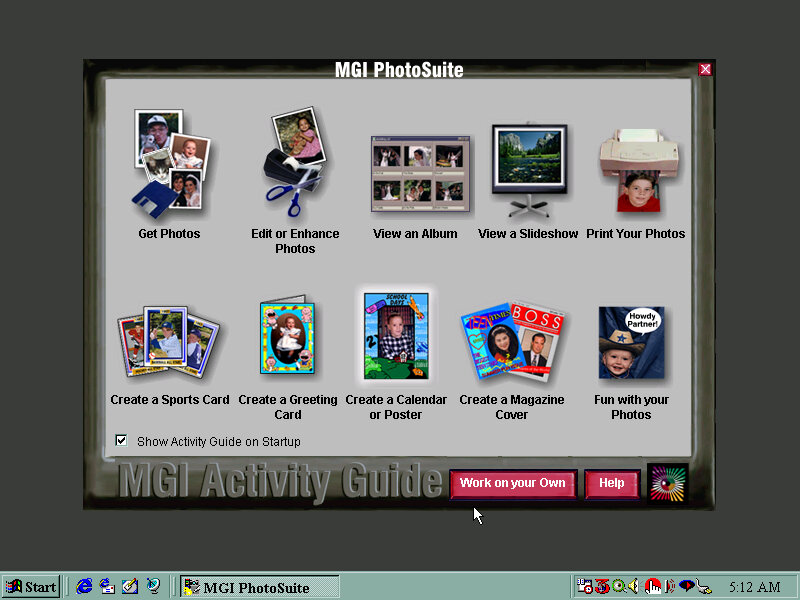The image size is (800, 600).
Task: Click the colorful MGI logo icon
Action: point(667,483)
